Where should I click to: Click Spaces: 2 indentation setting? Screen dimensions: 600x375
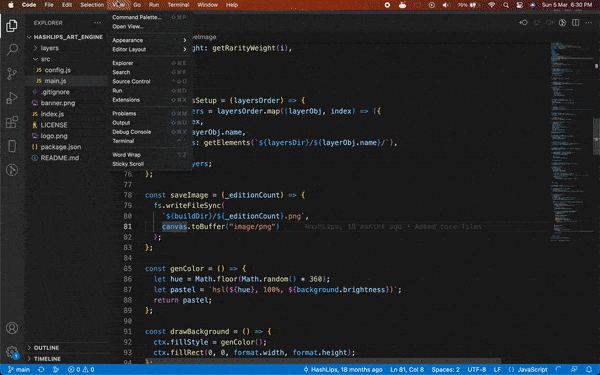(x=445, y=370)
